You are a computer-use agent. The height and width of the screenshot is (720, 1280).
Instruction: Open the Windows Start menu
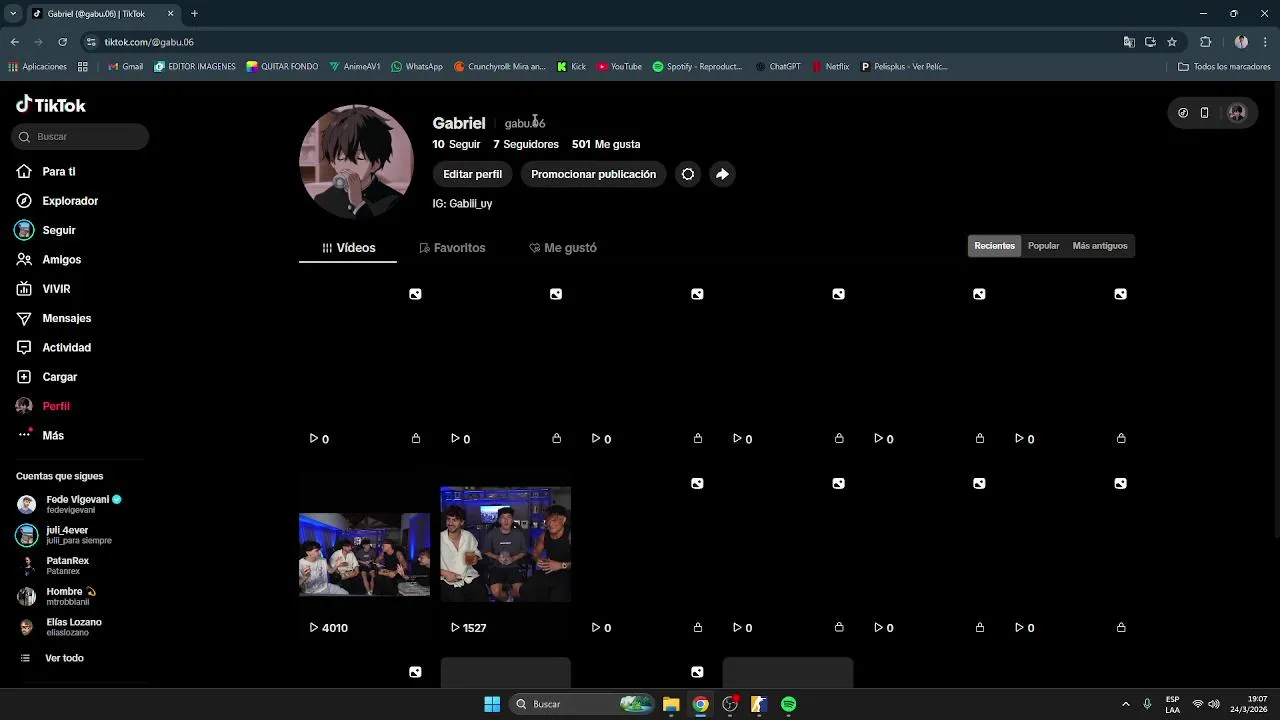492,704
